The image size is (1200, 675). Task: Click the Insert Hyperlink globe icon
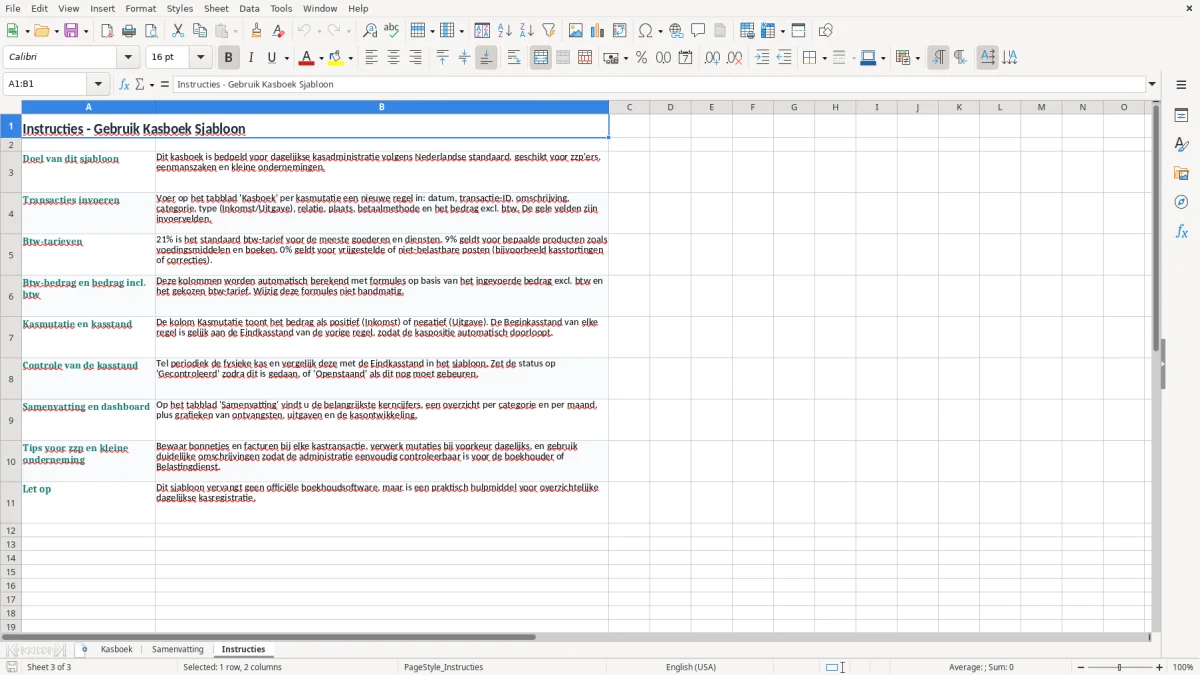(677, 31)
